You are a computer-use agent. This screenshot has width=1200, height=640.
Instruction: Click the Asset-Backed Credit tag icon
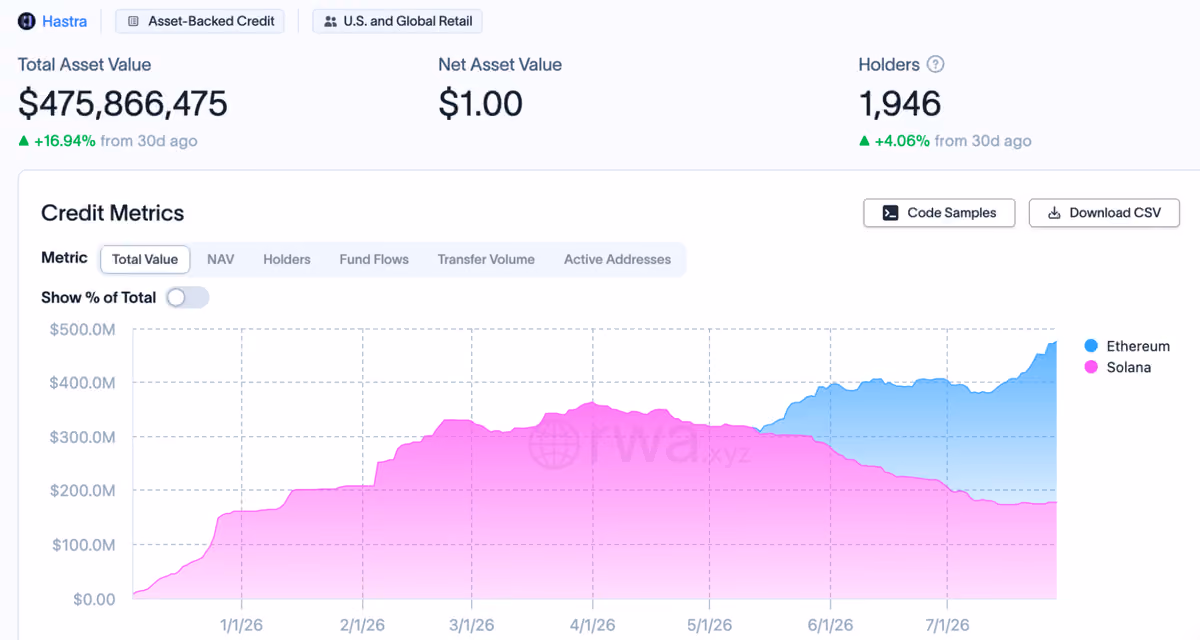(134, 21)
